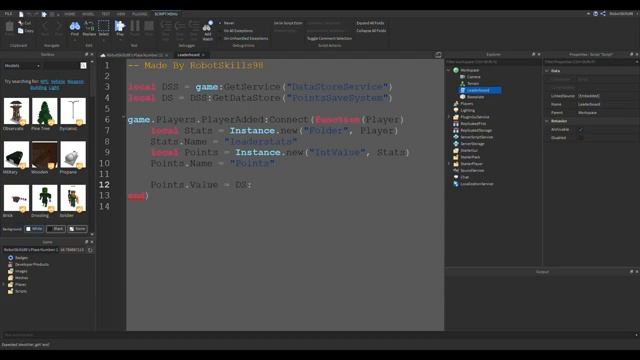Click the refresh icon in Game panel
Viewport: 640px width, 360px height.
click(x=90, y=250)
